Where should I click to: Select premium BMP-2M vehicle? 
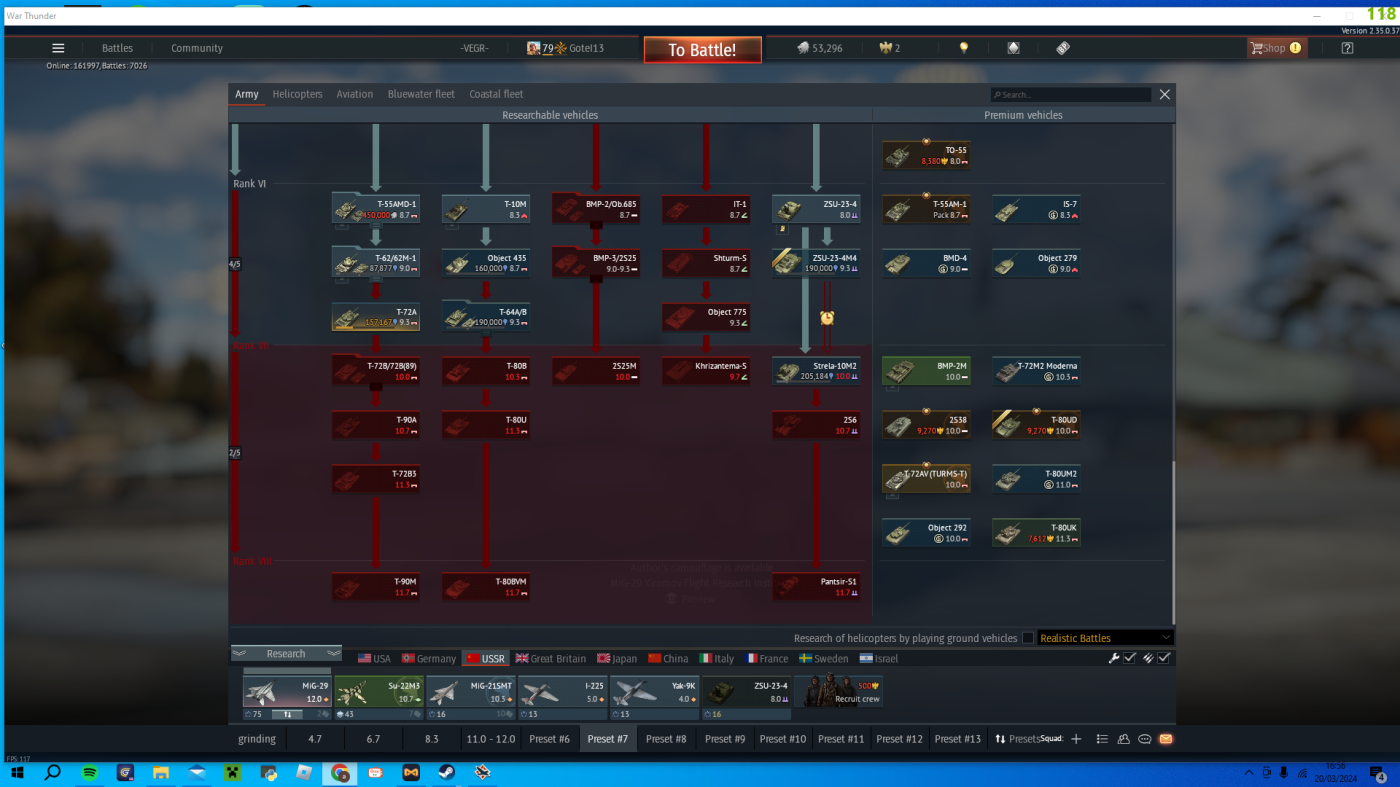click(x=926, y=371)
